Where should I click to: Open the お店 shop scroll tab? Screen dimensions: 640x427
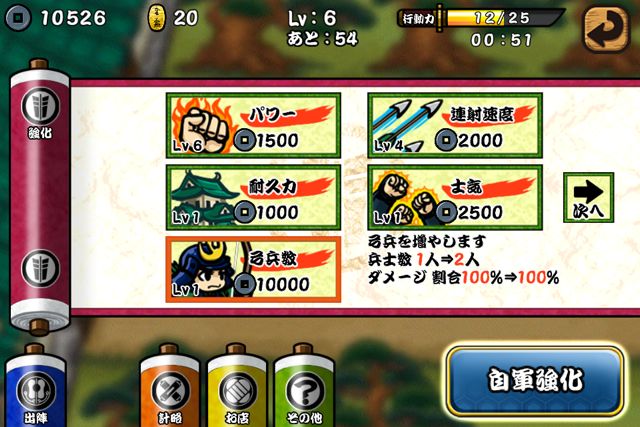237,388
